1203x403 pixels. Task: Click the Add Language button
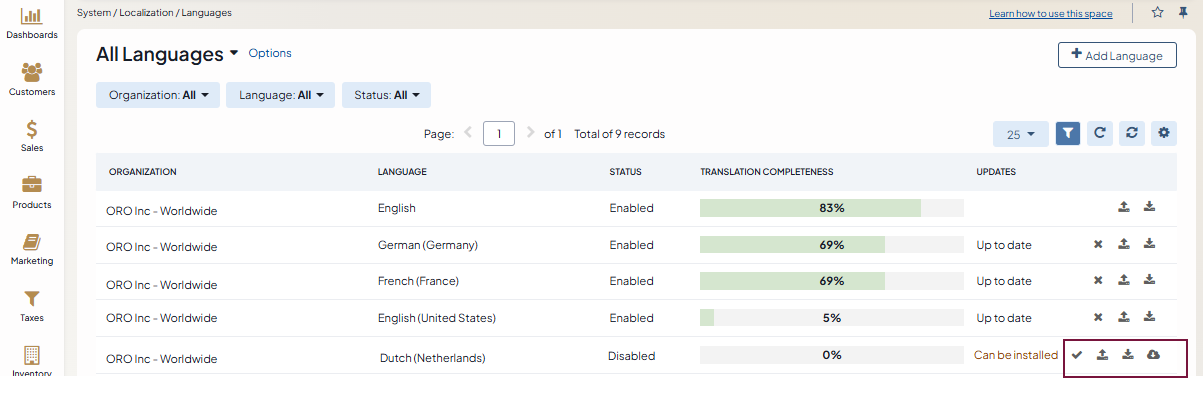[1116, 55]
